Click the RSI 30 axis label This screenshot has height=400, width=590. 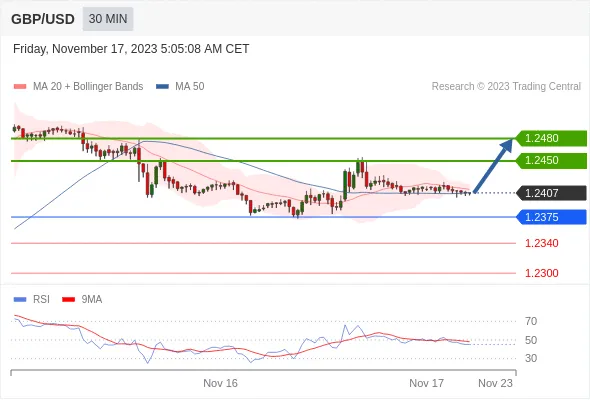(531, 358)
